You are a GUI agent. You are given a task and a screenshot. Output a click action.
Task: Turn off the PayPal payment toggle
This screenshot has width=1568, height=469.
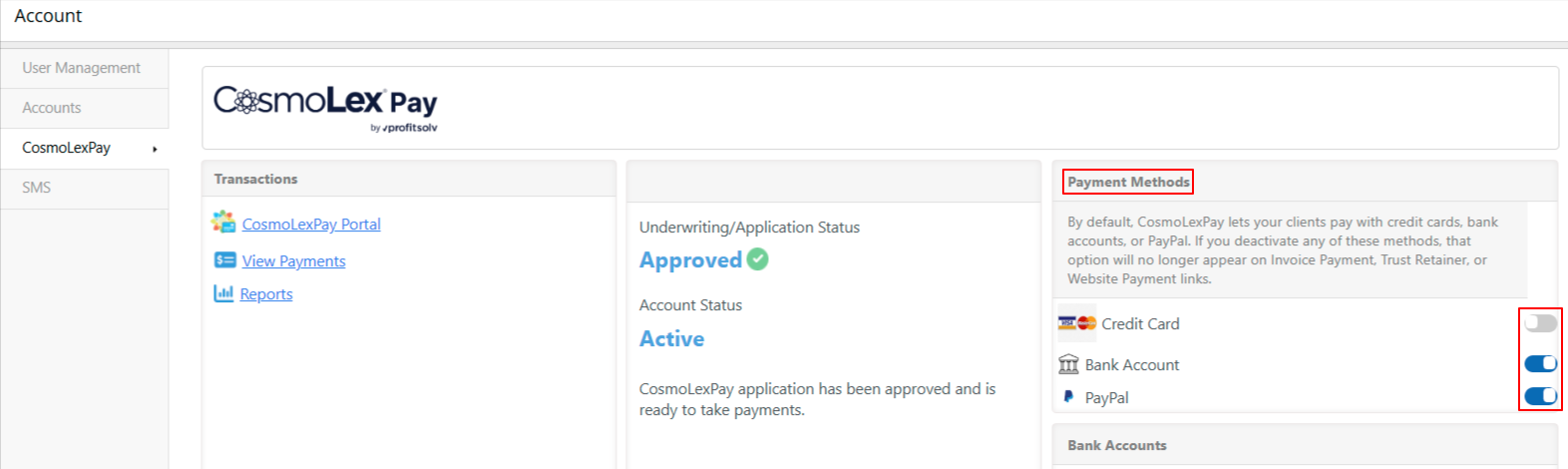1540,396
